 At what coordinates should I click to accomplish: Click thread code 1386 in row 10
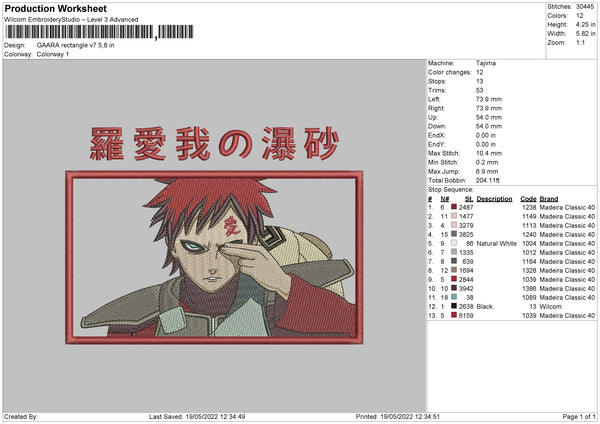529,289
